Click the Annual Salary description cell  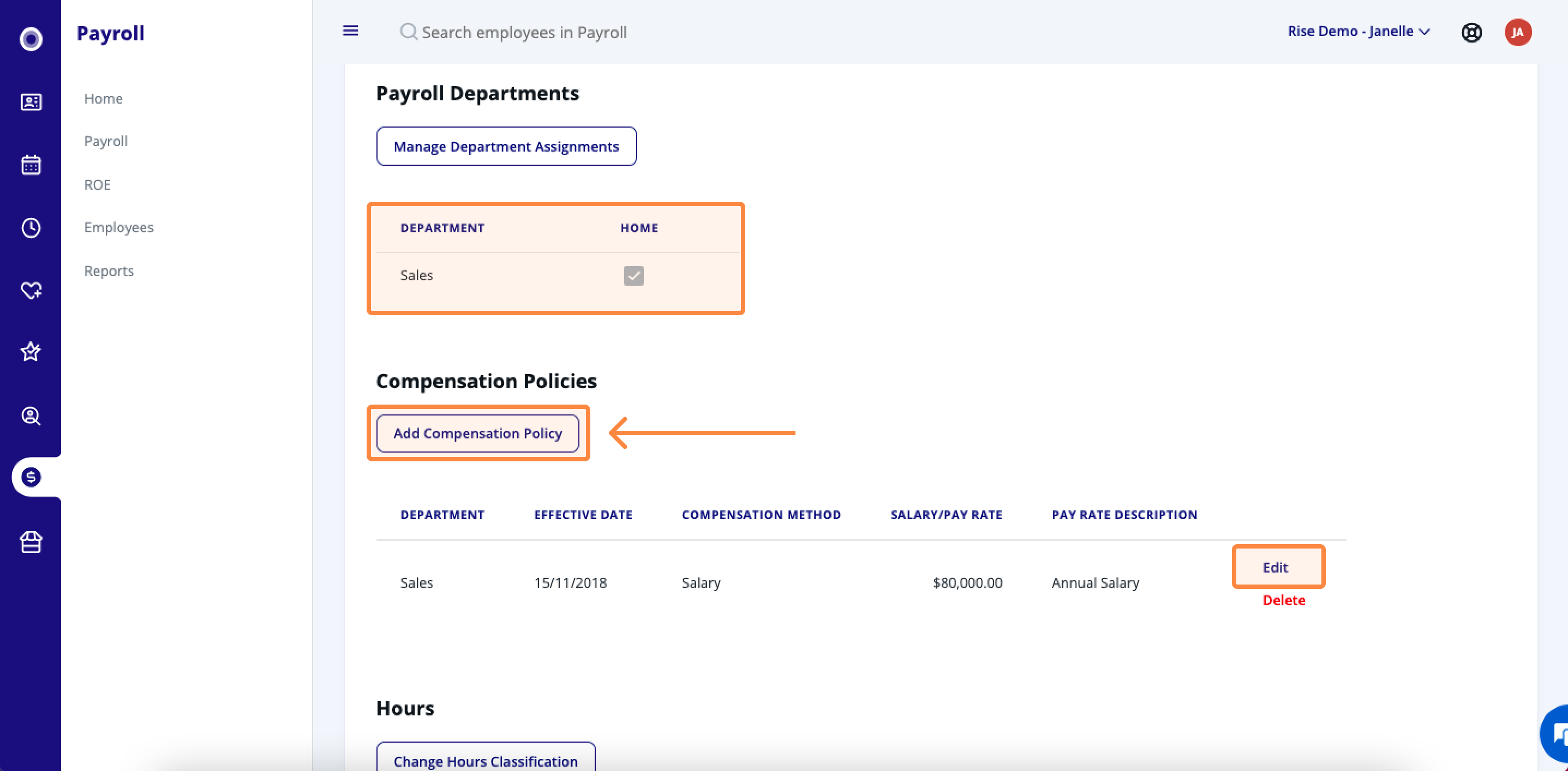point(1096,583)
